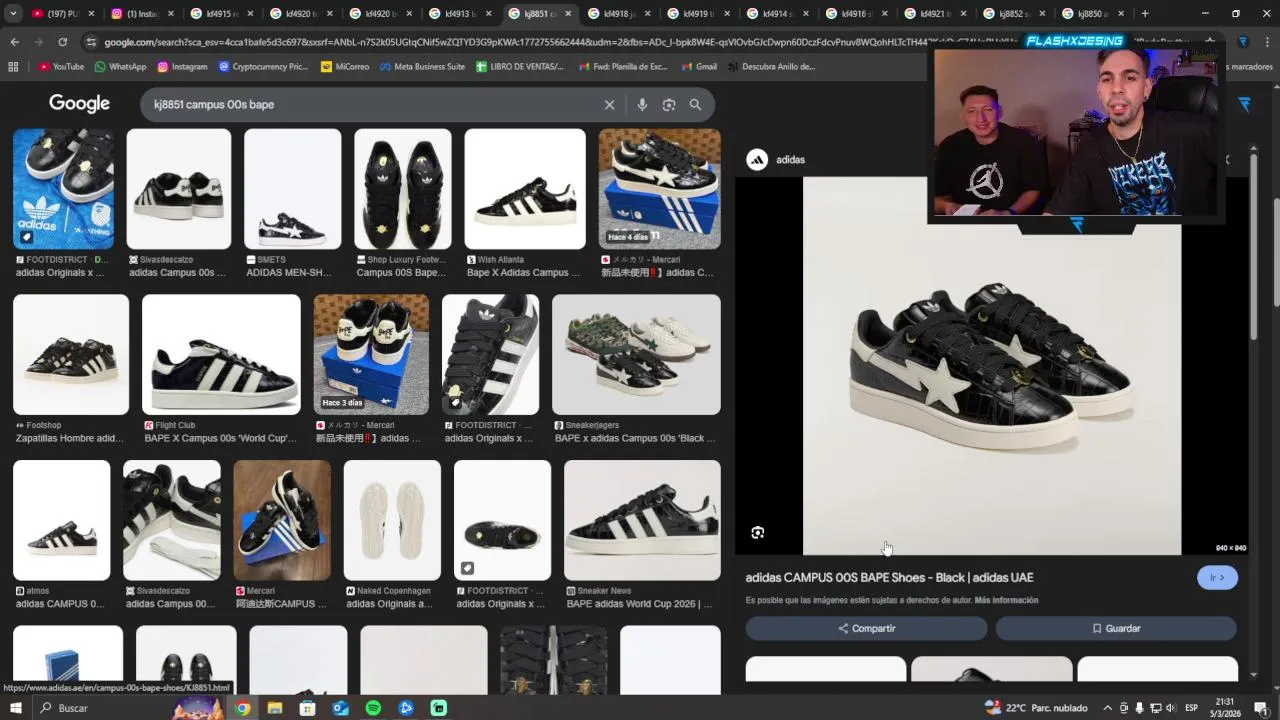The width and height of the screenshot is (1280, 720).
Task: Click the 'Zapatillas Hombre adid...' caption
Action: tap(70, 438)
